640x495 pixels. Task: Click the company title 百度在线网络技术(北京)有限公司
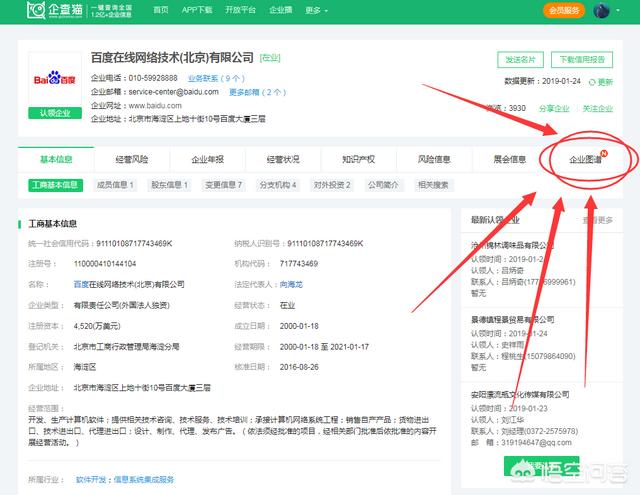click(172, 58)
